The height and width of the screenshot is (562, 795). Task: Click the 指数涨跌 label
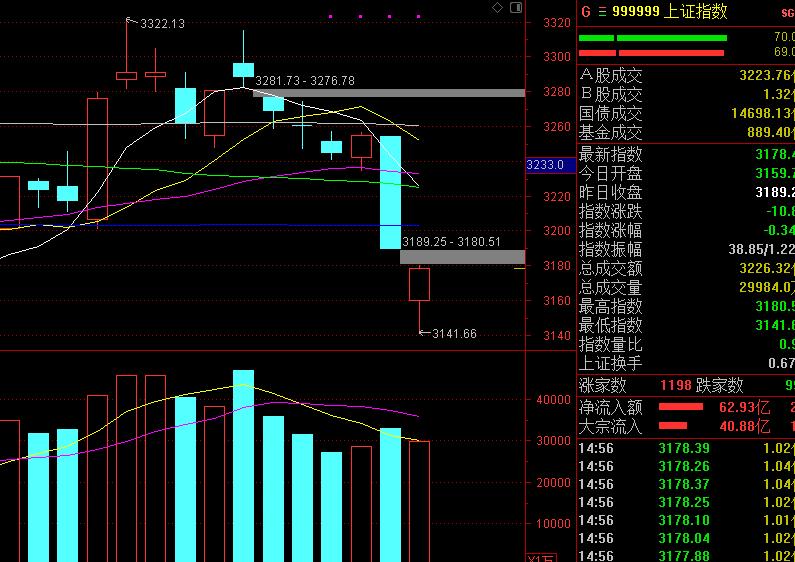(610, 211)
